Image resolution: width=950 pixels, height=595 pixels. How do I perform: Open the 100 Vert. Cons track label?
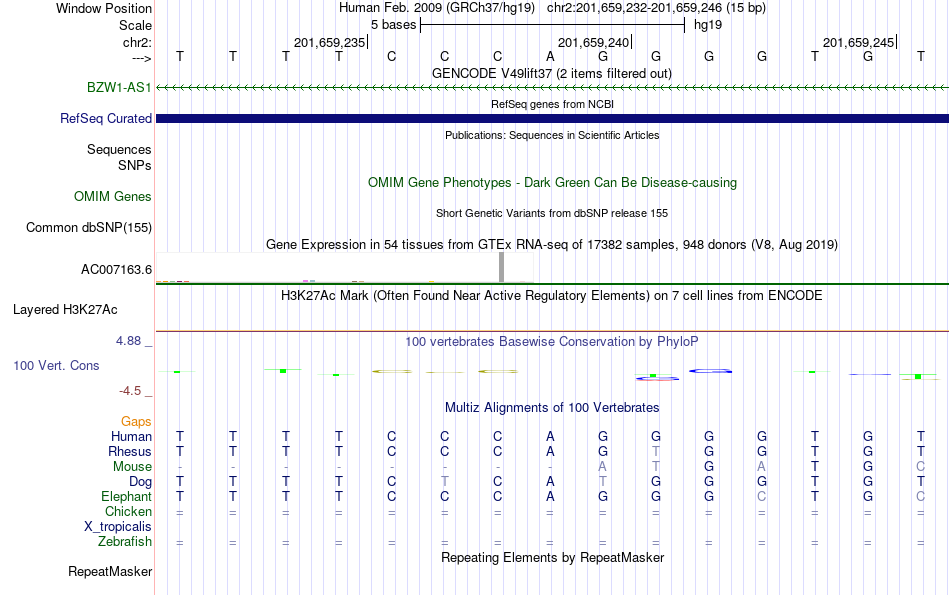tap(56, 365)
